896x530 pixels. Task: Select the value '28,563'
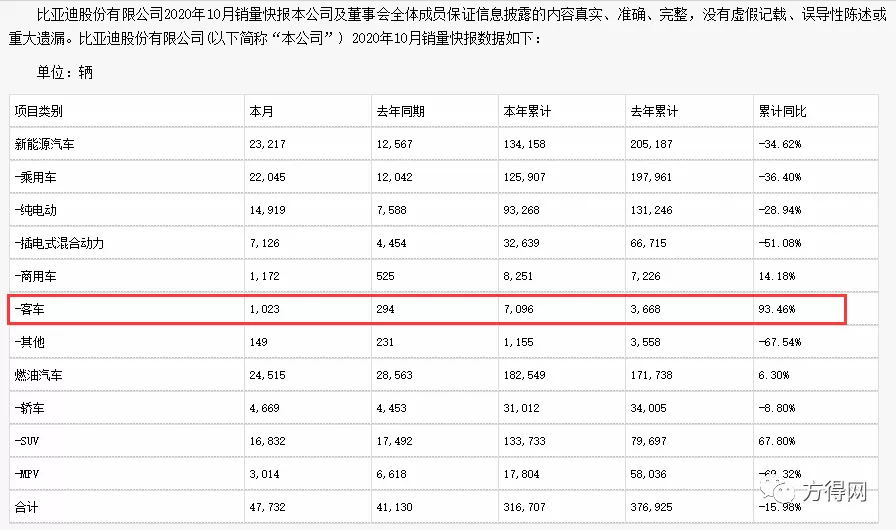tap(394, 375)
